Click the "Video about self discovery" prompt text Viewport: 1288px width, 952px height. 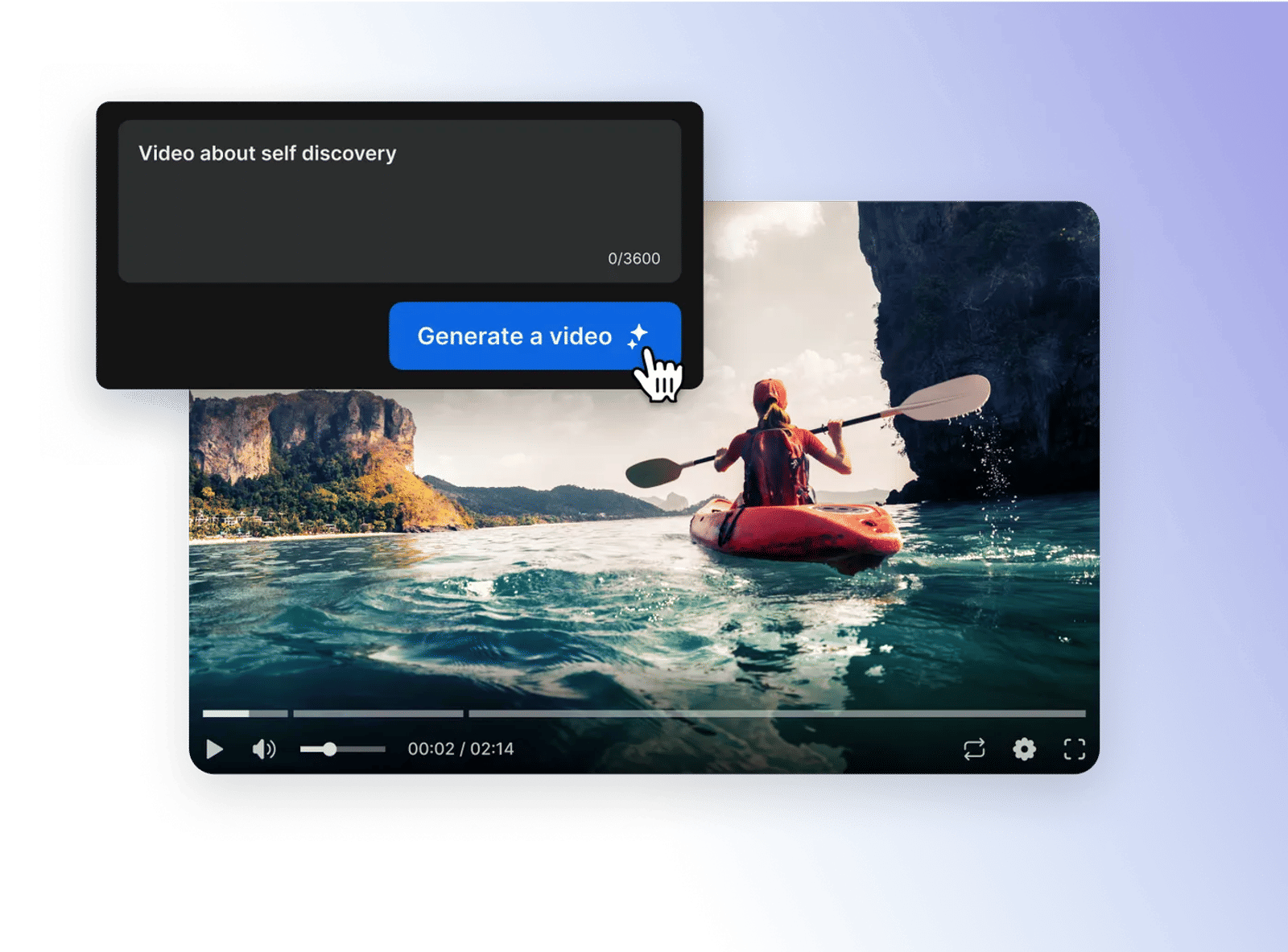pos(267,153)
